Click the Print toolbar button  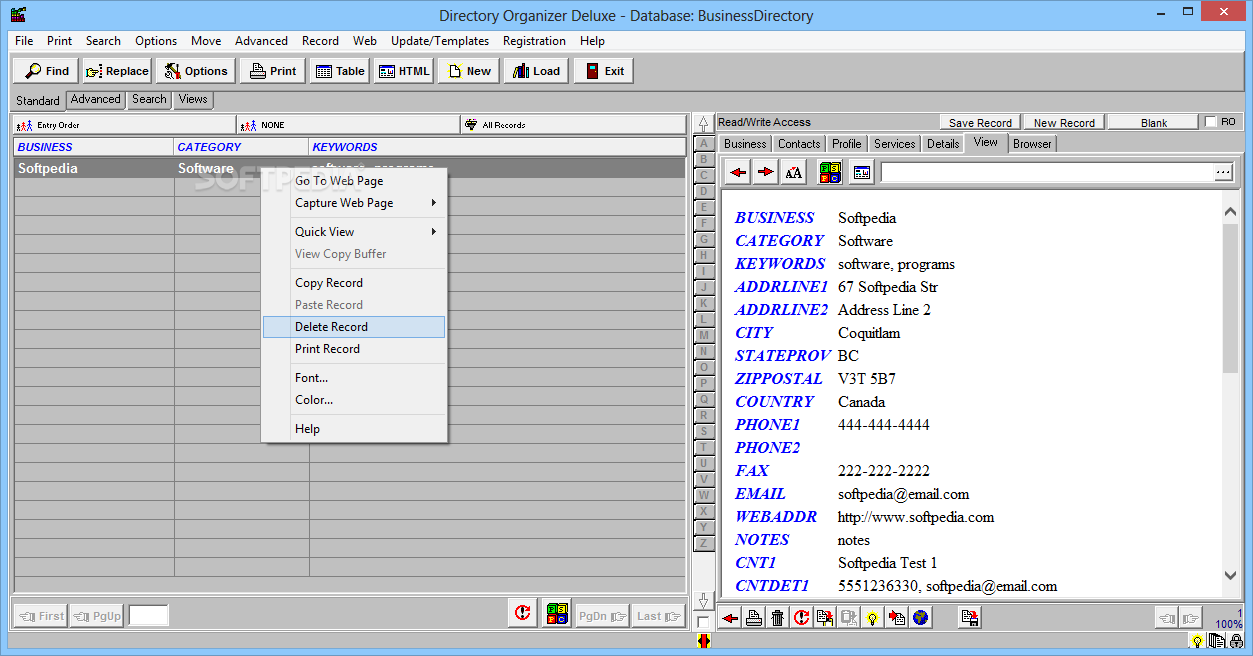(x=273, y=71)
